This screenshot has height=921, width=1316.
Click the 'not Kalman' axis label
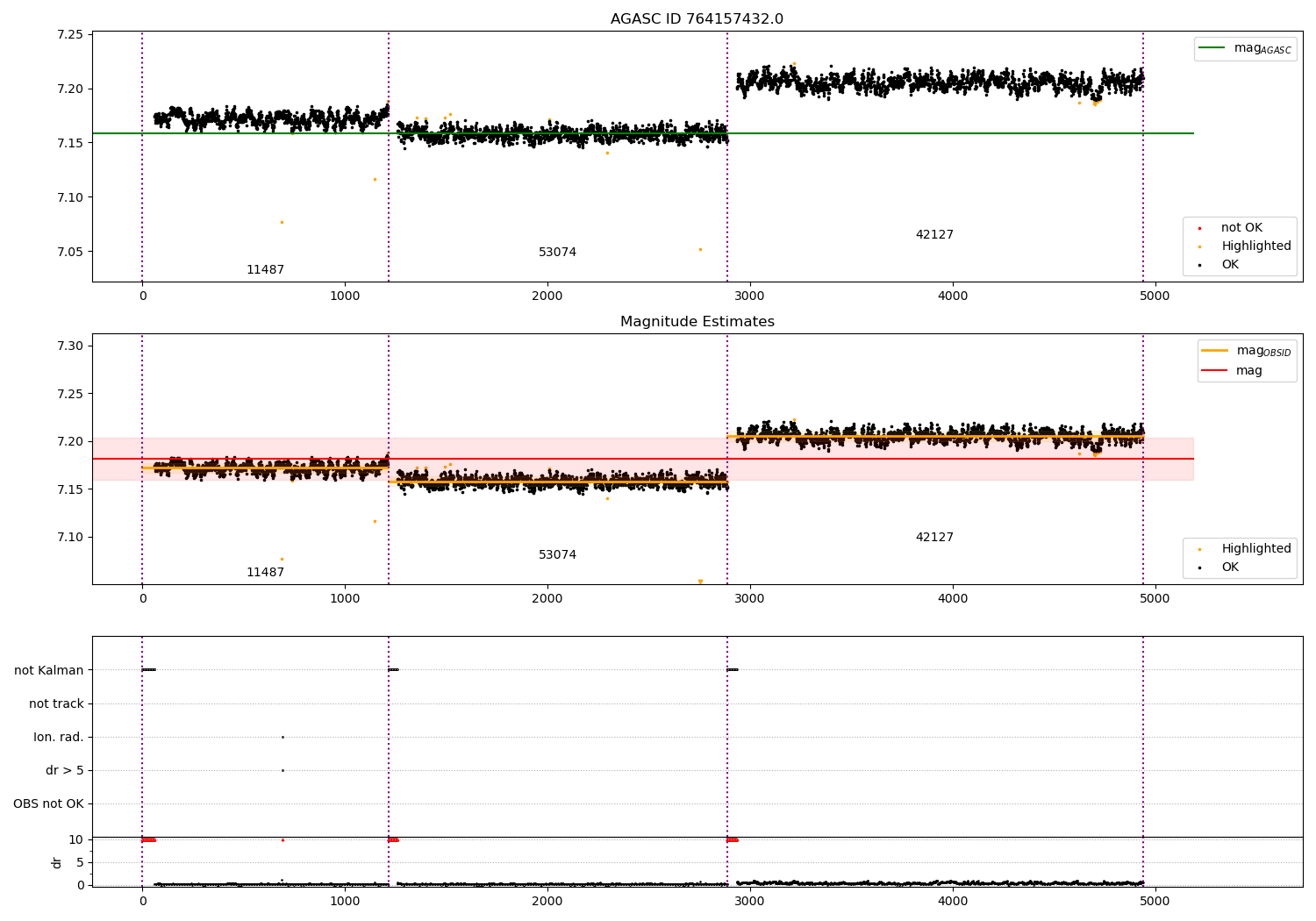tap(49, 671)
